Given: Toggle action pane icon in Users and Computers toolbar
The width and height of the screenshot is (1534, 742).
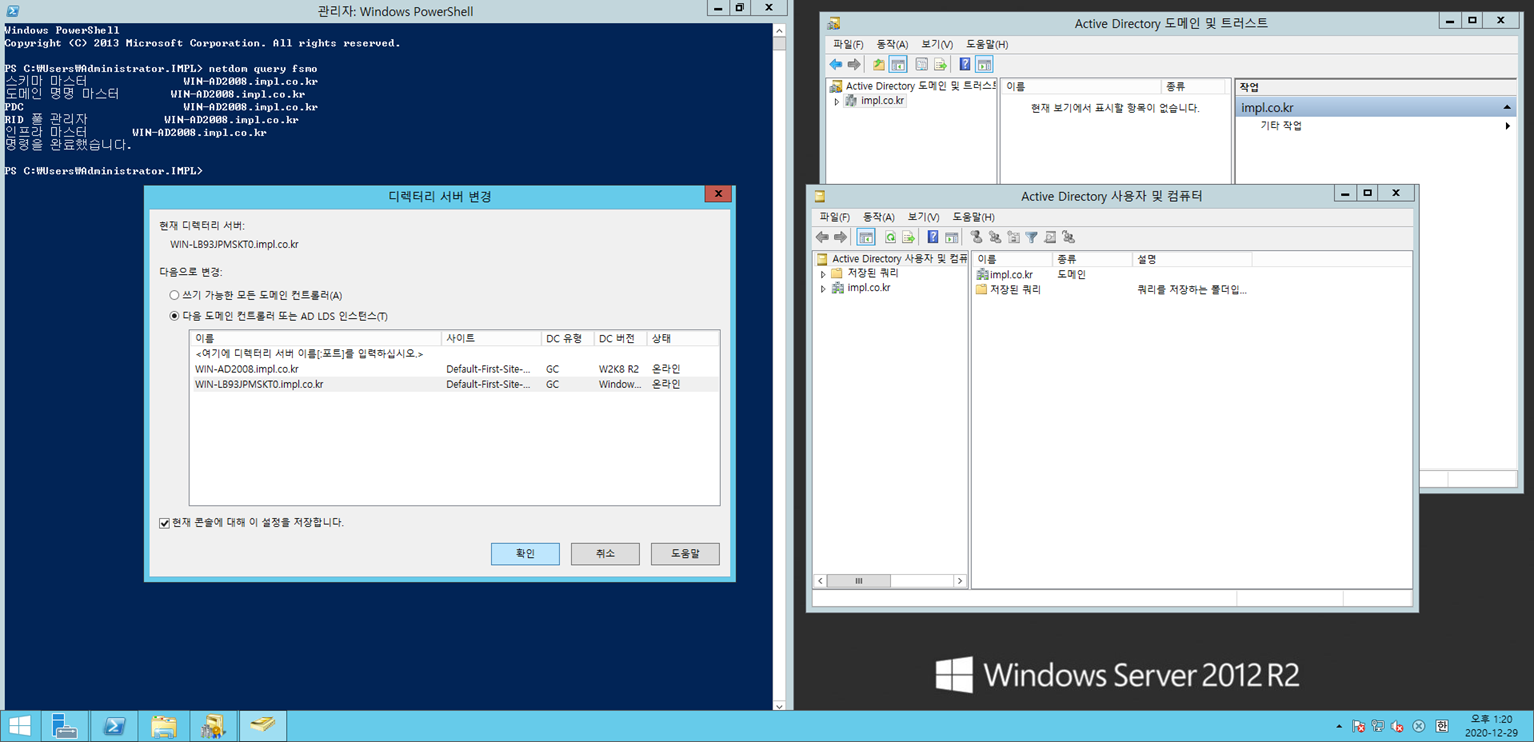Looking at the screenshot, I should pyautogui.click(x=952, y=237).
